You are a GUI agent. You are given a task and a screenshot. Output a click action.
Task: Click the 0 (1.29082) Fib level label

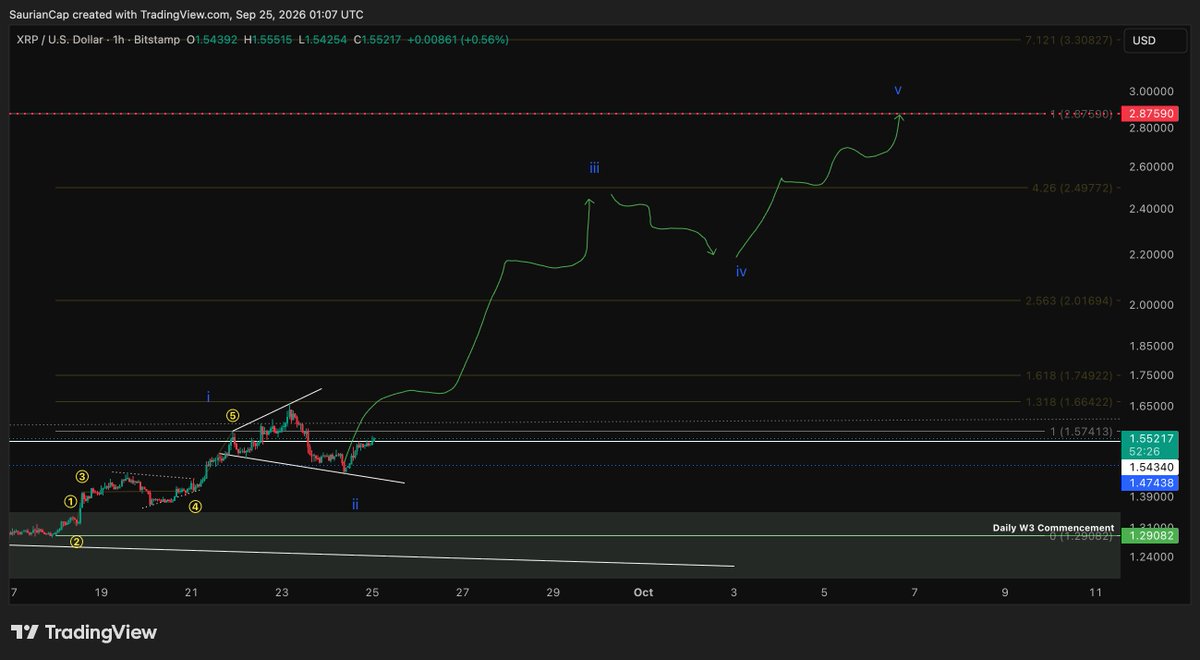(1081, 537)
